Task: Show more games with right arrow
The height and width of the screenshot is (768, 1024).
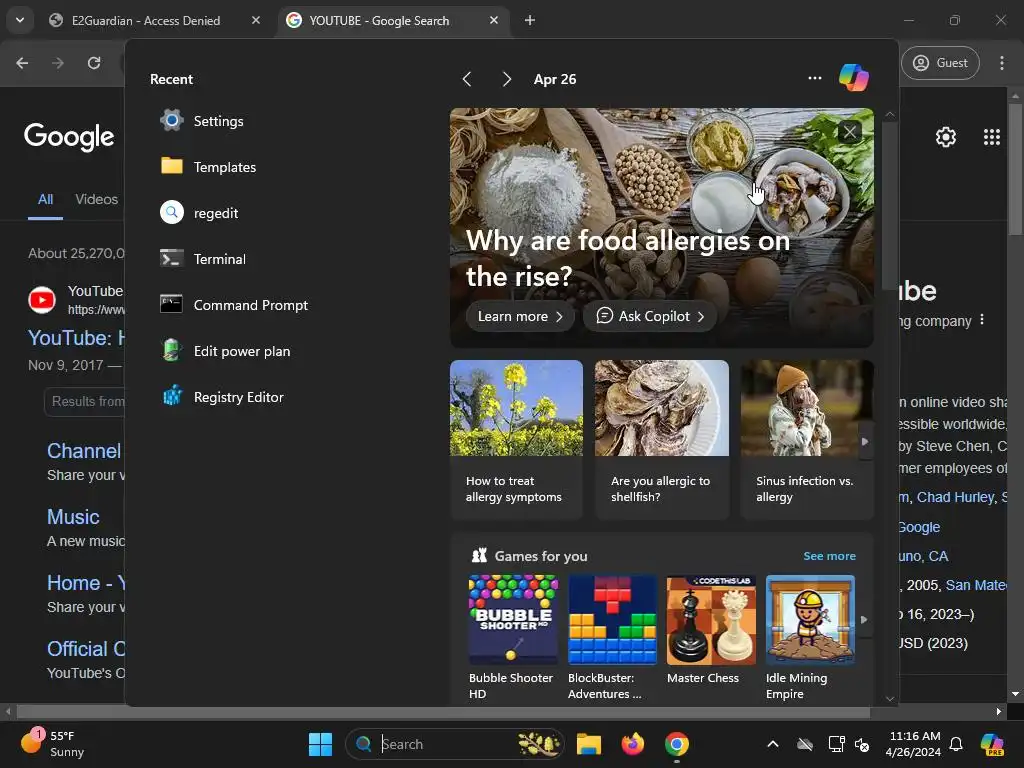Action: point(864,619)
